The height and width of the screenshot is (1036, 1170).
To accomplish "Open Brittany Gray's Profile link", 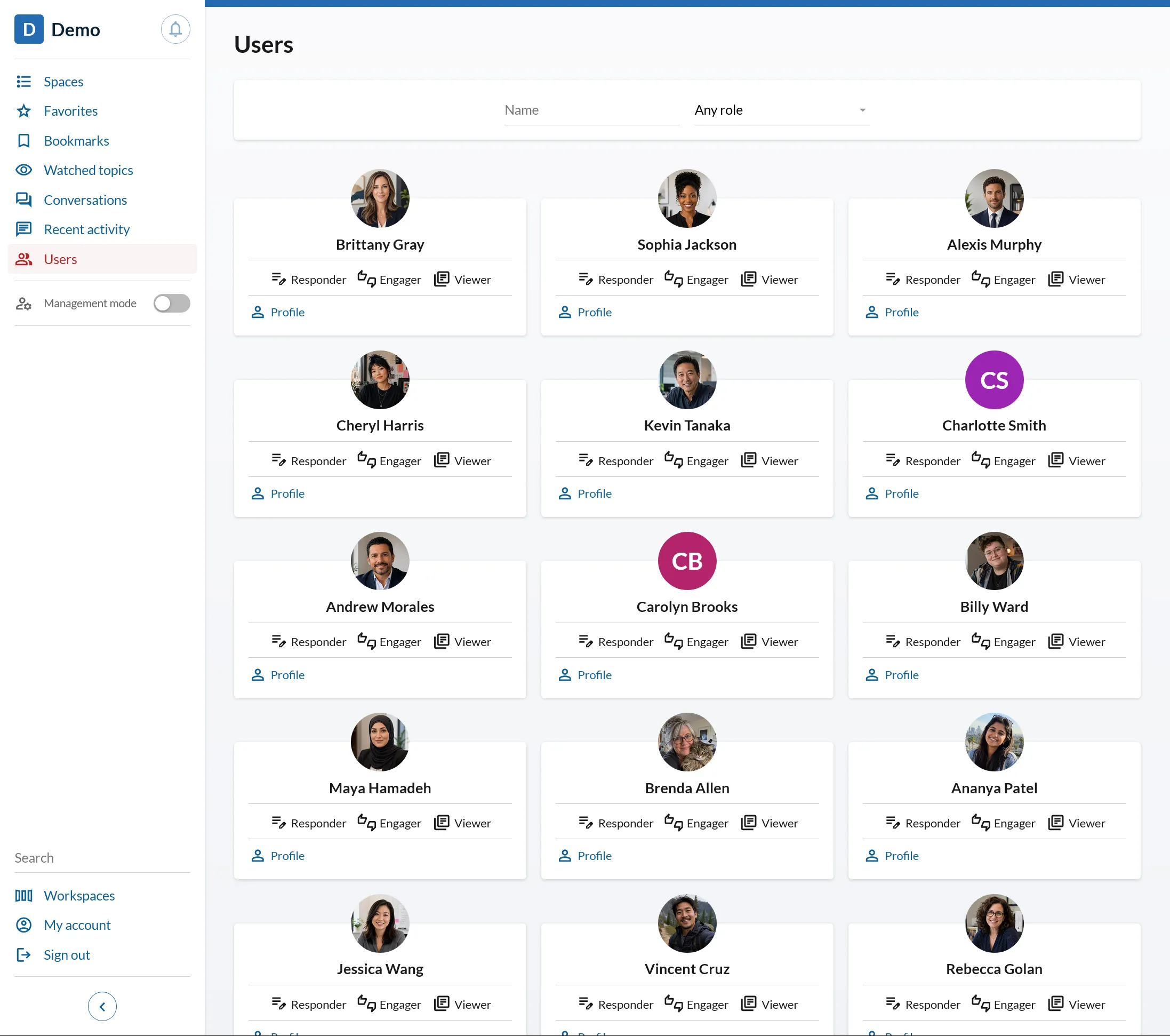I will 287,312.
